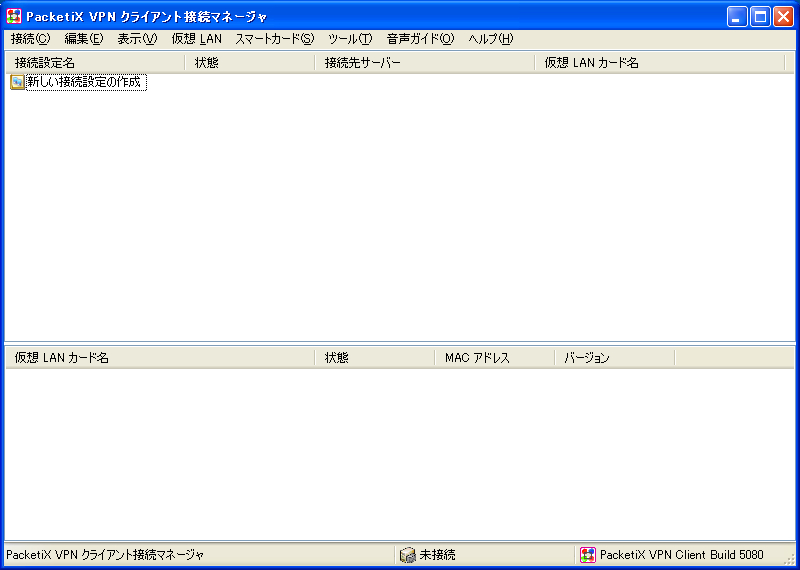800x570 pixels.
Task: Click the PacketiX title bar application icon
Action: (x=14, y=16)
